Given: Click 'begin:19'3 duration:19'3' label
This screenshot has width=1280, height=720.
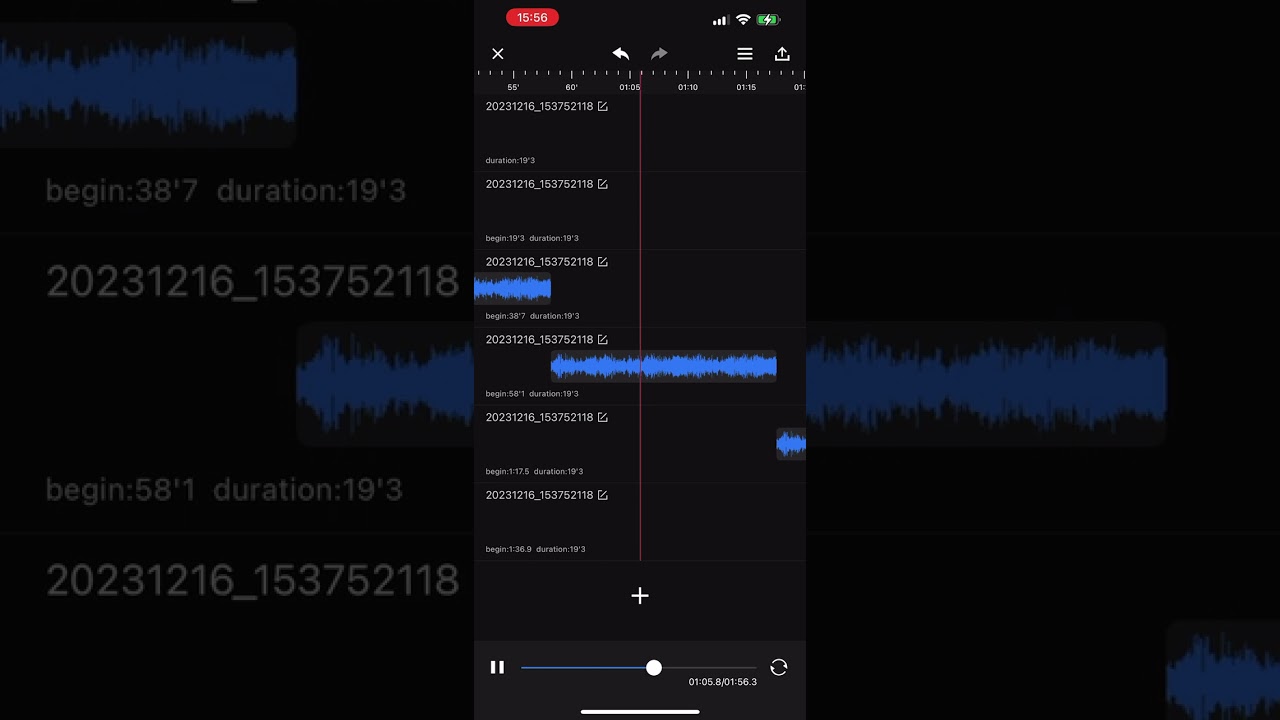Looking at the screenshot, I should (x=532, y=238).
